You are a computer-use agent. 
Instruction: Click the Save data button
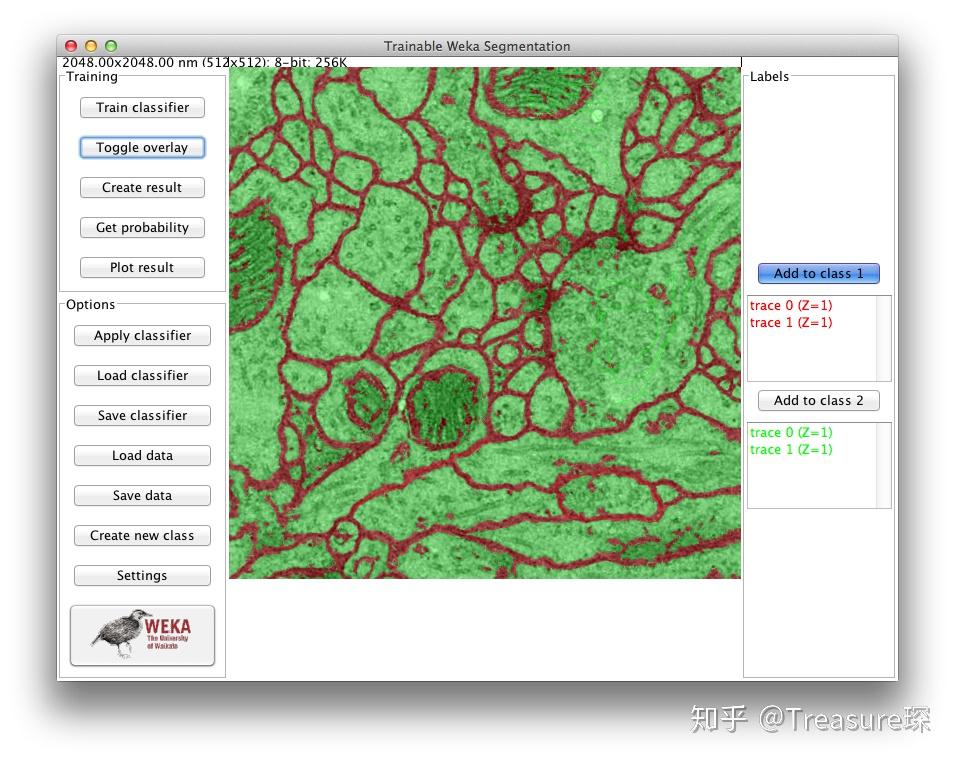[x=142, y=496]
